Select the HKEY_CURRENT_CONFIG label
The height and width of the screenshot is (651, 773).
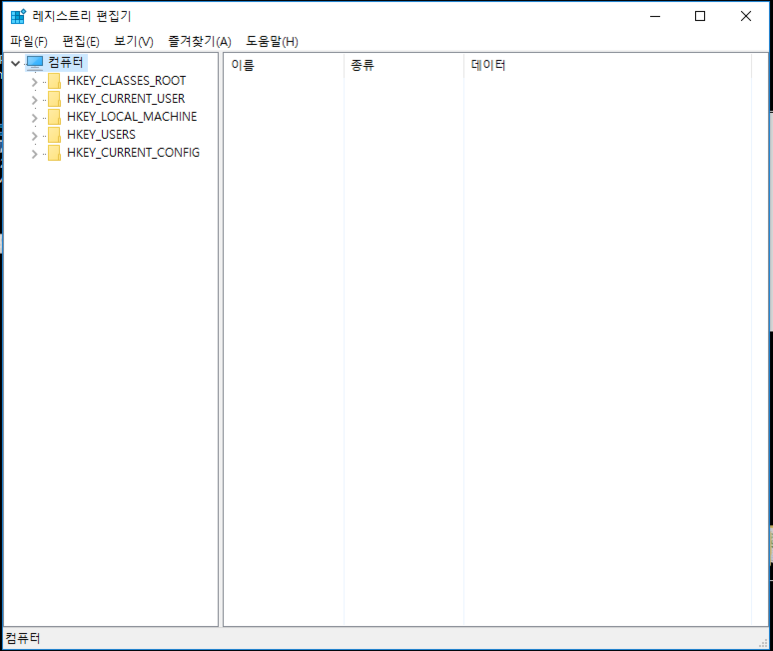coord(134,153)
